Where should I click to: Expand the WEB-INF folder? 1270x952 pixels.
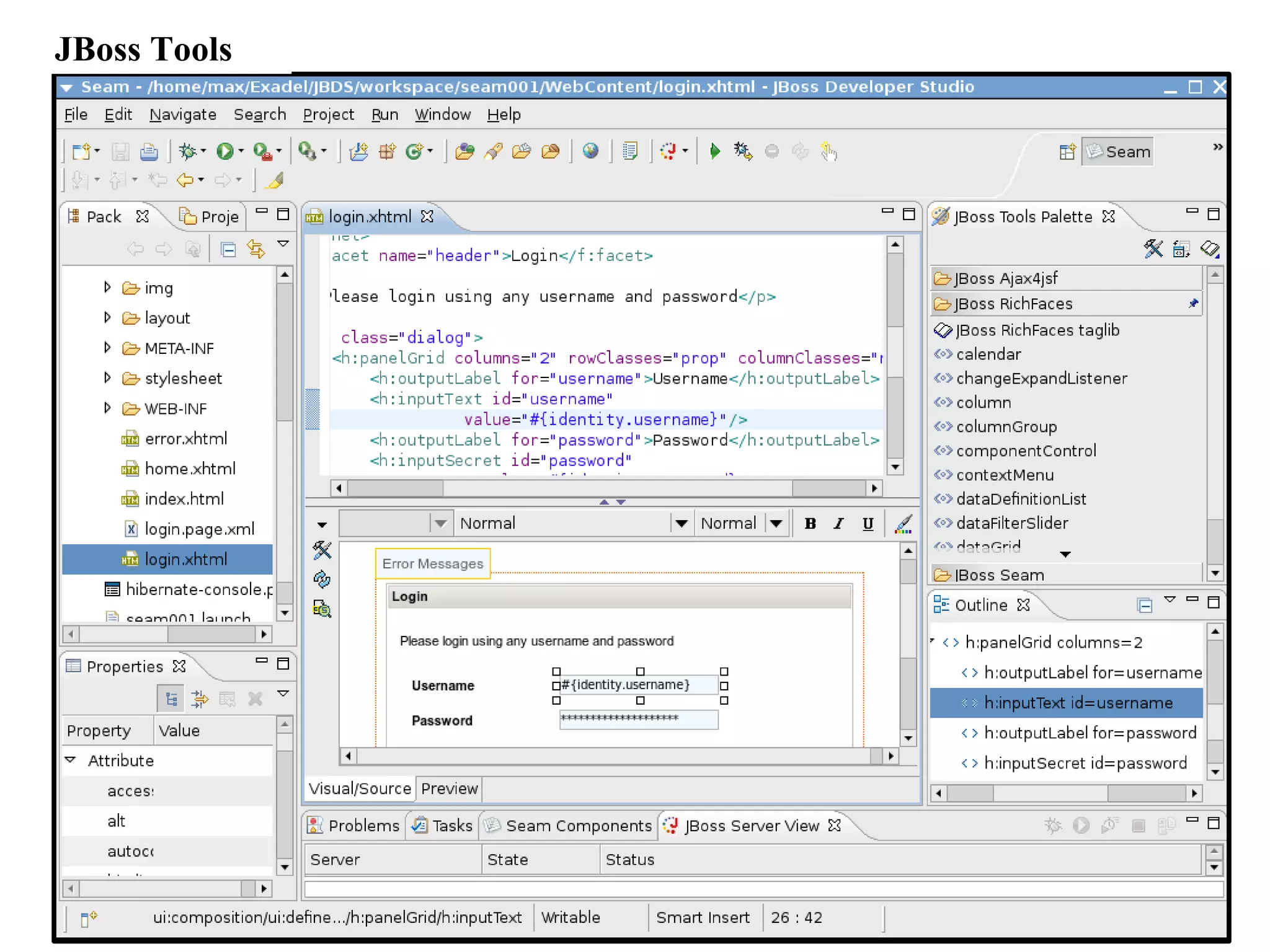pyautogui.click(x=107, y=408)
